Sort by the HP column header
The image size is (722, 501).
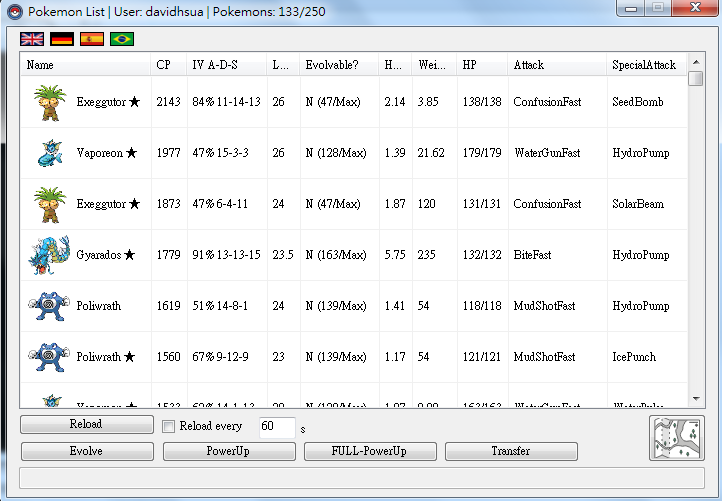click(482, 65)
